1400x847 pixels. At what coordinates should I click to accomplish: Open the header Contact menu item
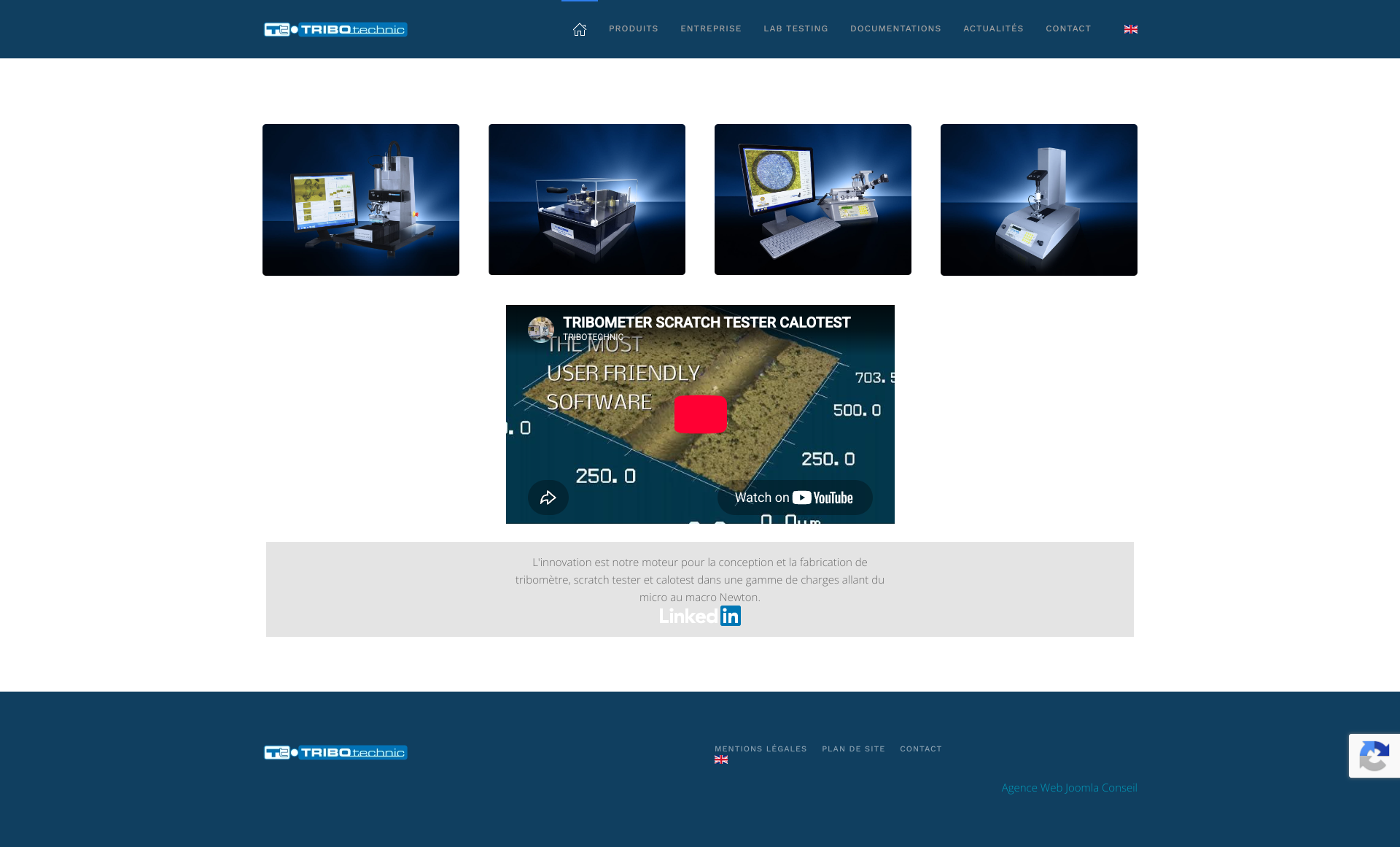click(1068, 29)
